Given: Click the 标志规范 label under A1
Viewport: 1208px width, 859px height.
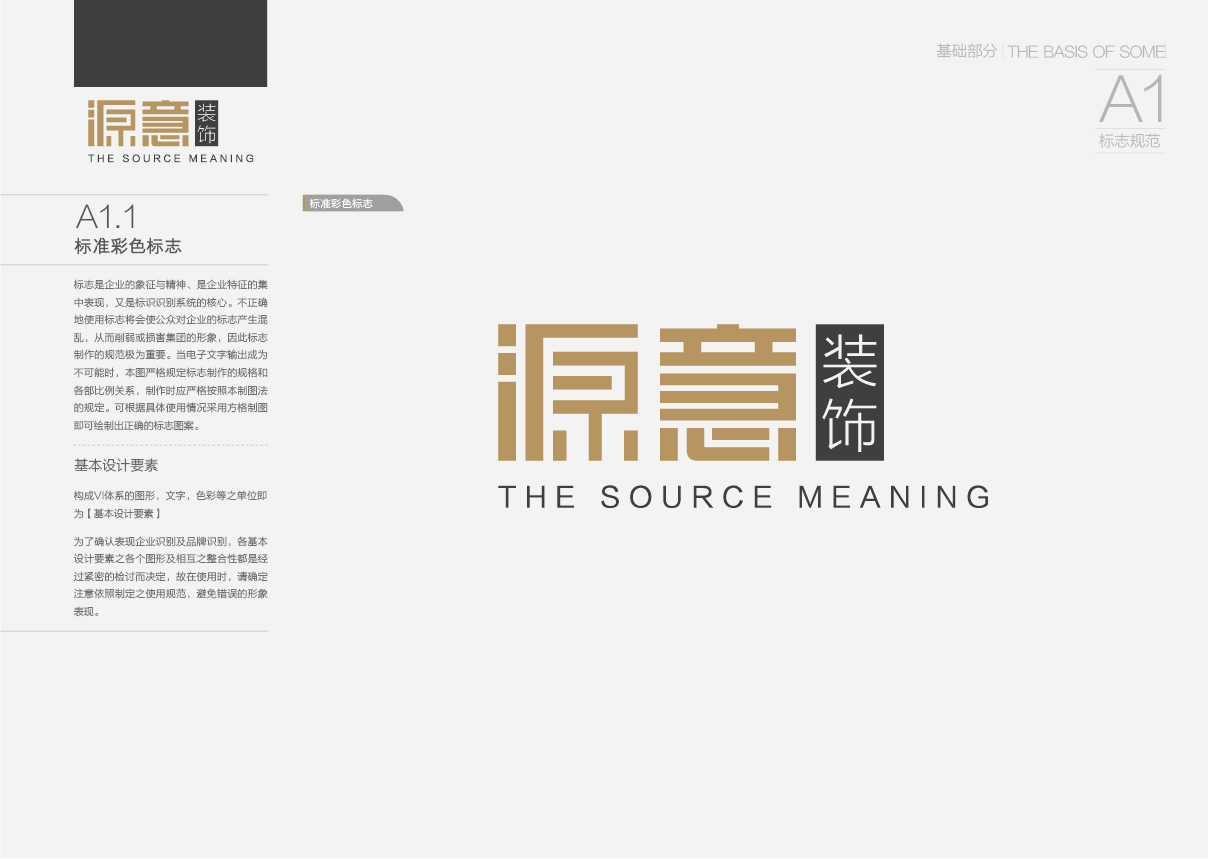Looking at the screenshot, I should [x=1130, y=142].
